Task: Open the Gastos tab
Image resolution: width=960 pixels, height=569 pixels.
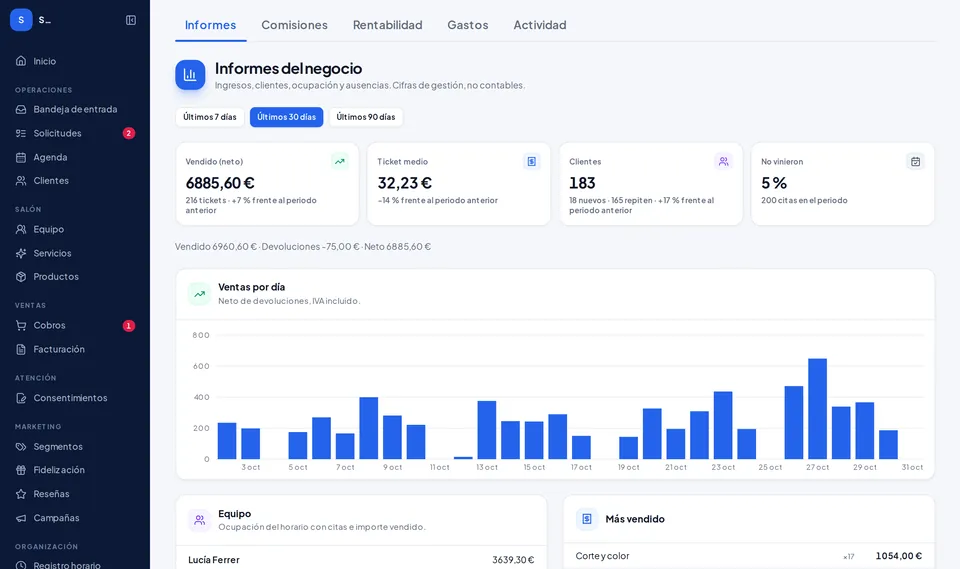Action: click(468, 25)
